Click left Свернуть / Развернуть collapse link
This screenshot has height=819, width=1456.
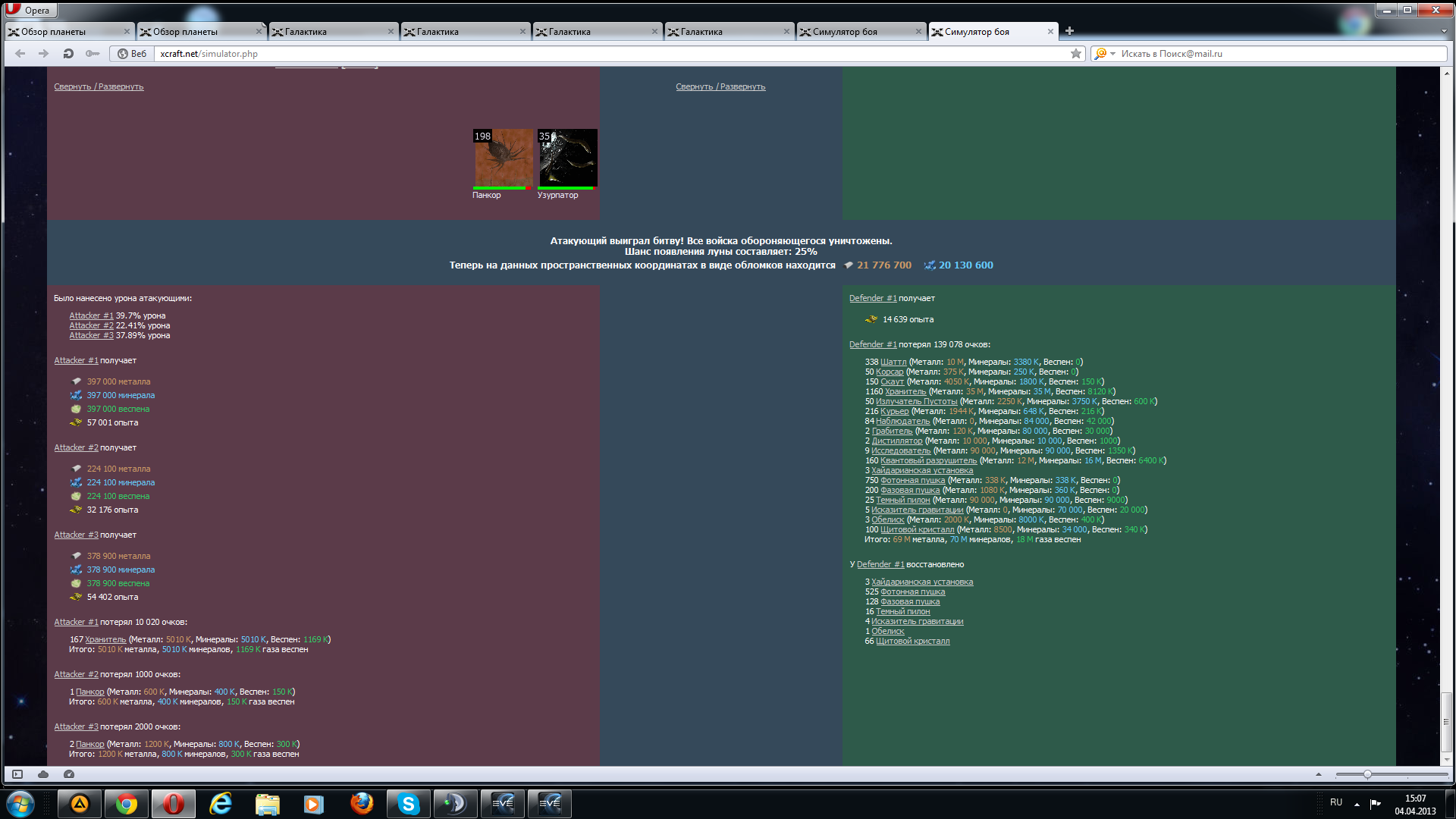[x=99, y=86]
